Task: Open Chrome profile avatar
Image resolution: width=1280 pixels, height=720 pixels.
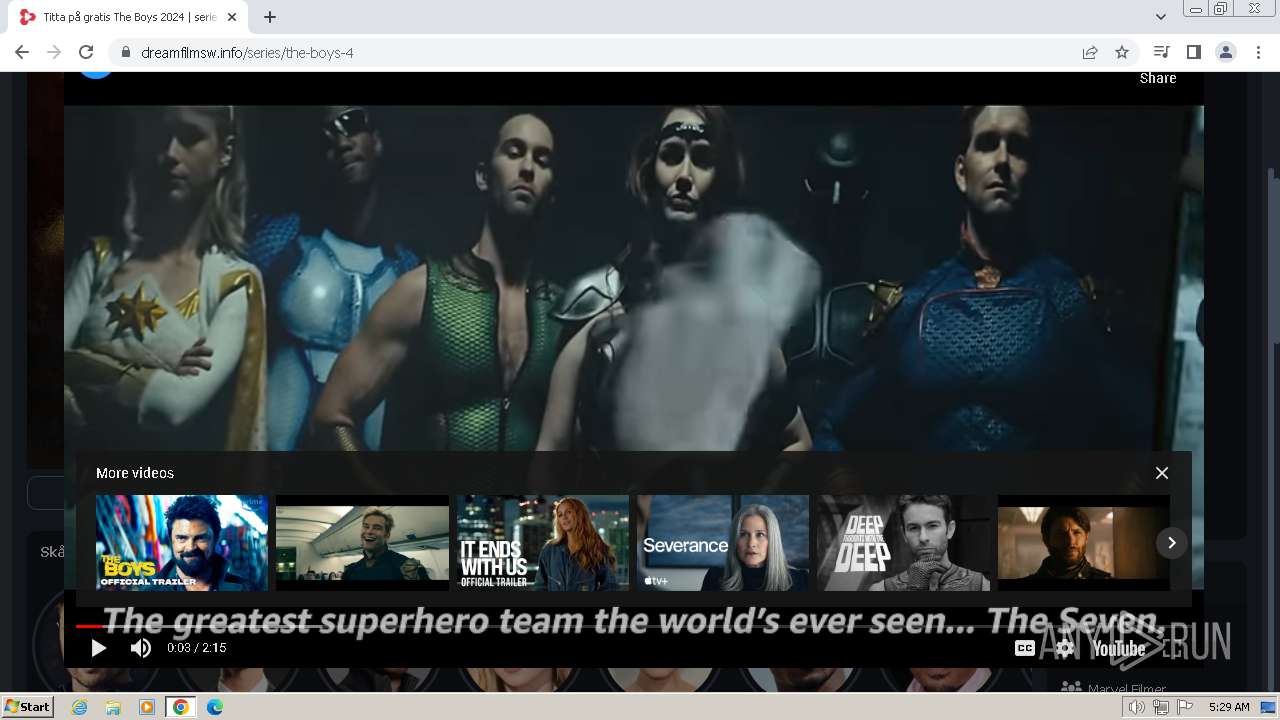Action: tap(1225, 52)
